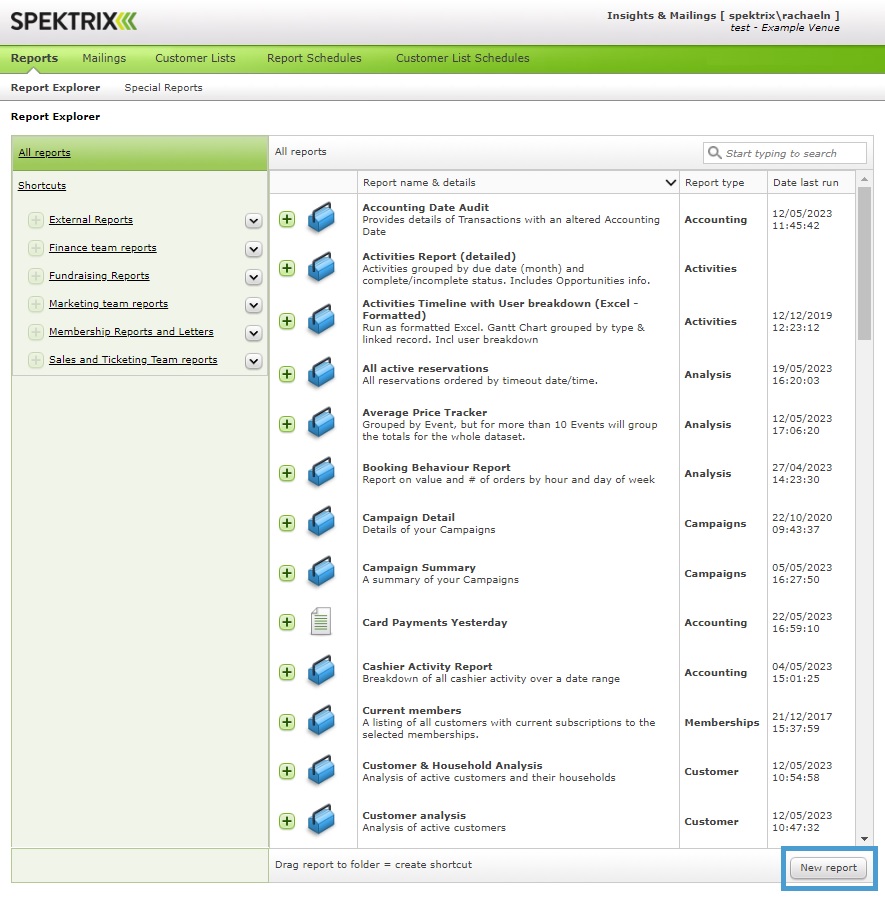
Task: Click the plus icon for Accounting Date Audit
Action: (x=287, y=219)
